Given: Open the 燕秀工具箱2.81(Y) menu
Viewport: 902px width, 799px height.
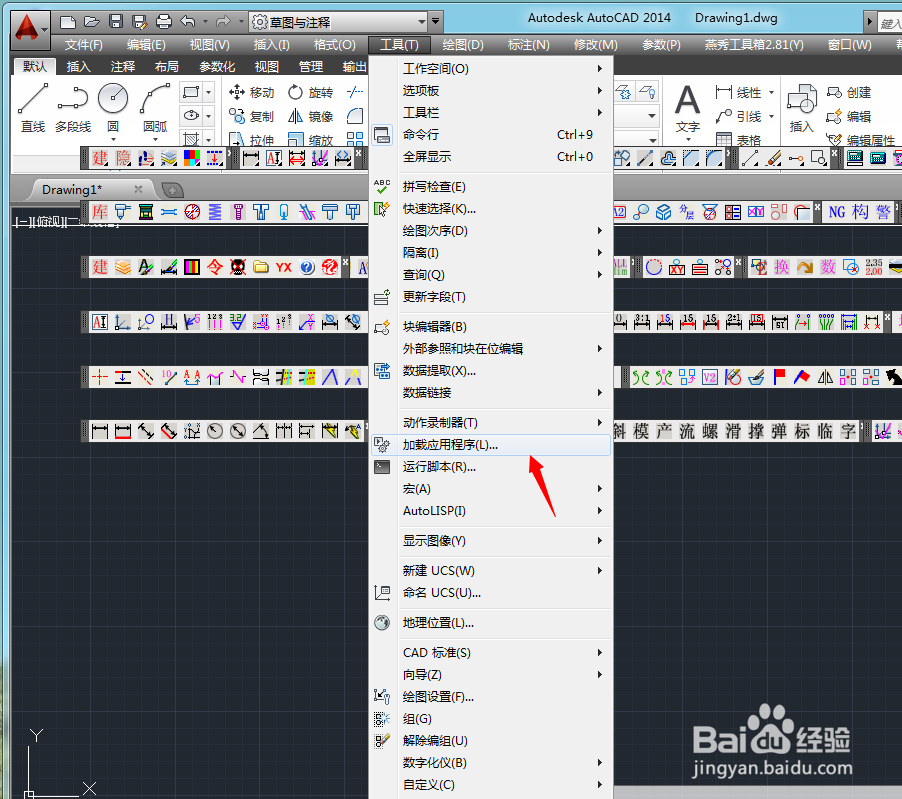Looking at the screenshot, I should tap(754, 44).
